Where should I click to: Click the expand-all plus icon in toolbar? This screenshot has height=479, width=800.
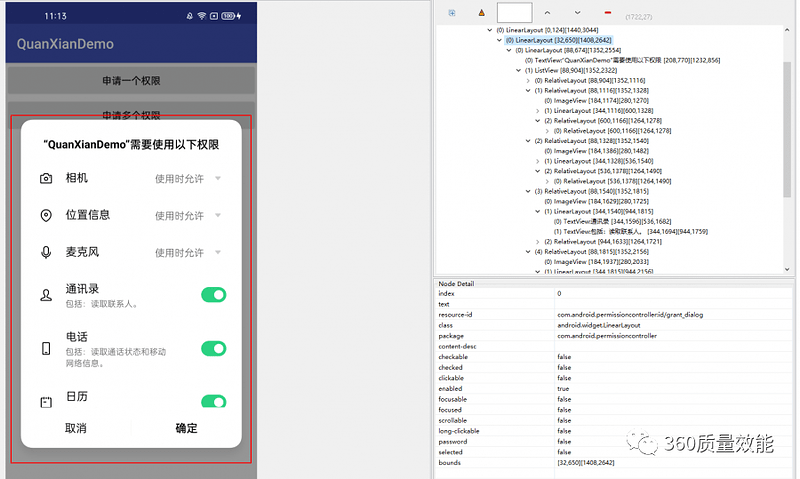[452, 13]
